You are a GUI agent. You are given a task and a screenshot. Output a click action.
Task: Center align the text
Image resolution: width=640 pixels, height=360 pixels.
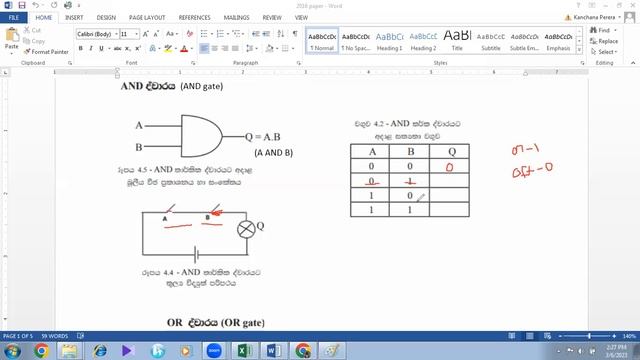coord(214,49)
